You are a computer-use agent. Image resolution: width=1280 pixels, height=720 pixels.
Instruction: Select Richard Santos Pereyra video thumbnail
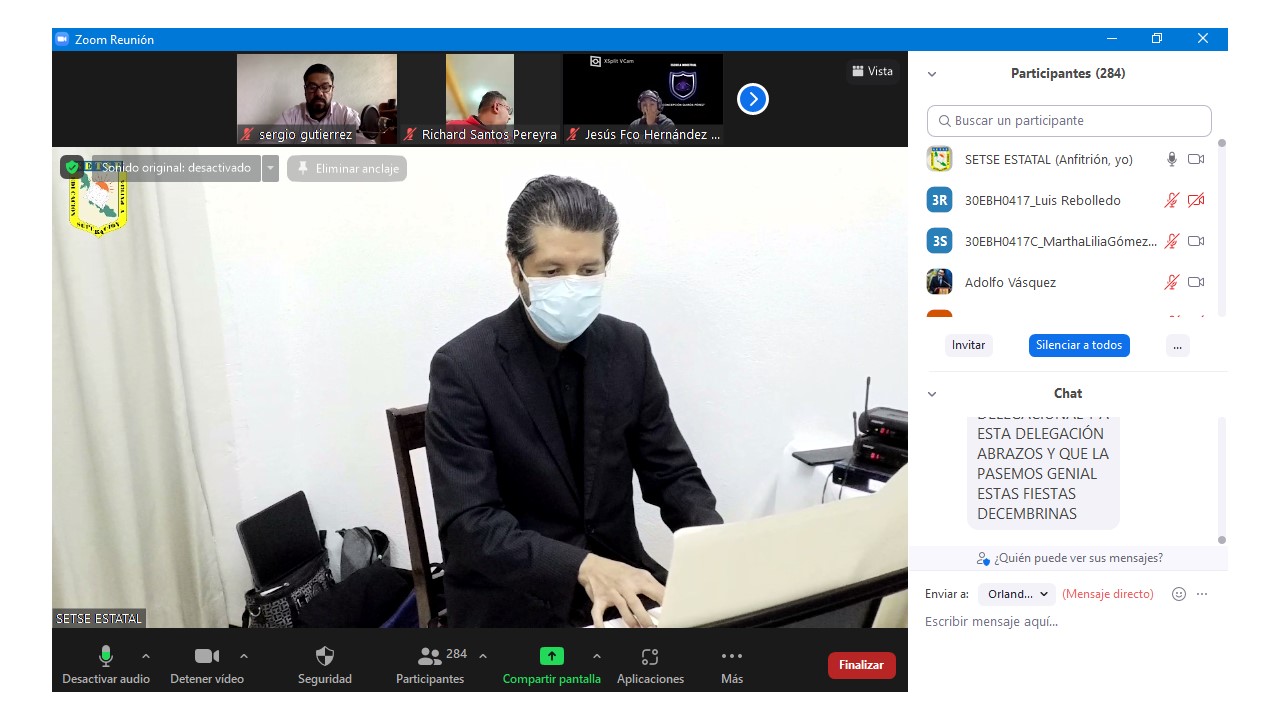(480, 99)
